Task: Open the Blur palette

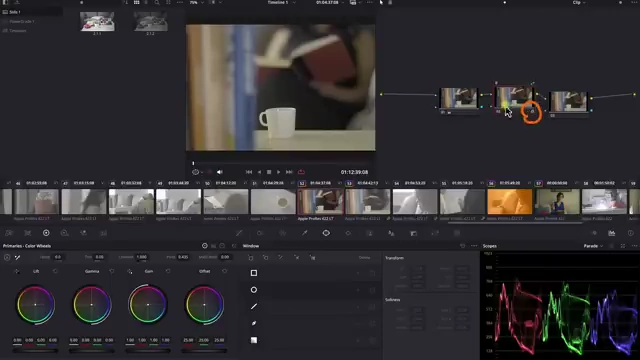Action: click(391, 233)
